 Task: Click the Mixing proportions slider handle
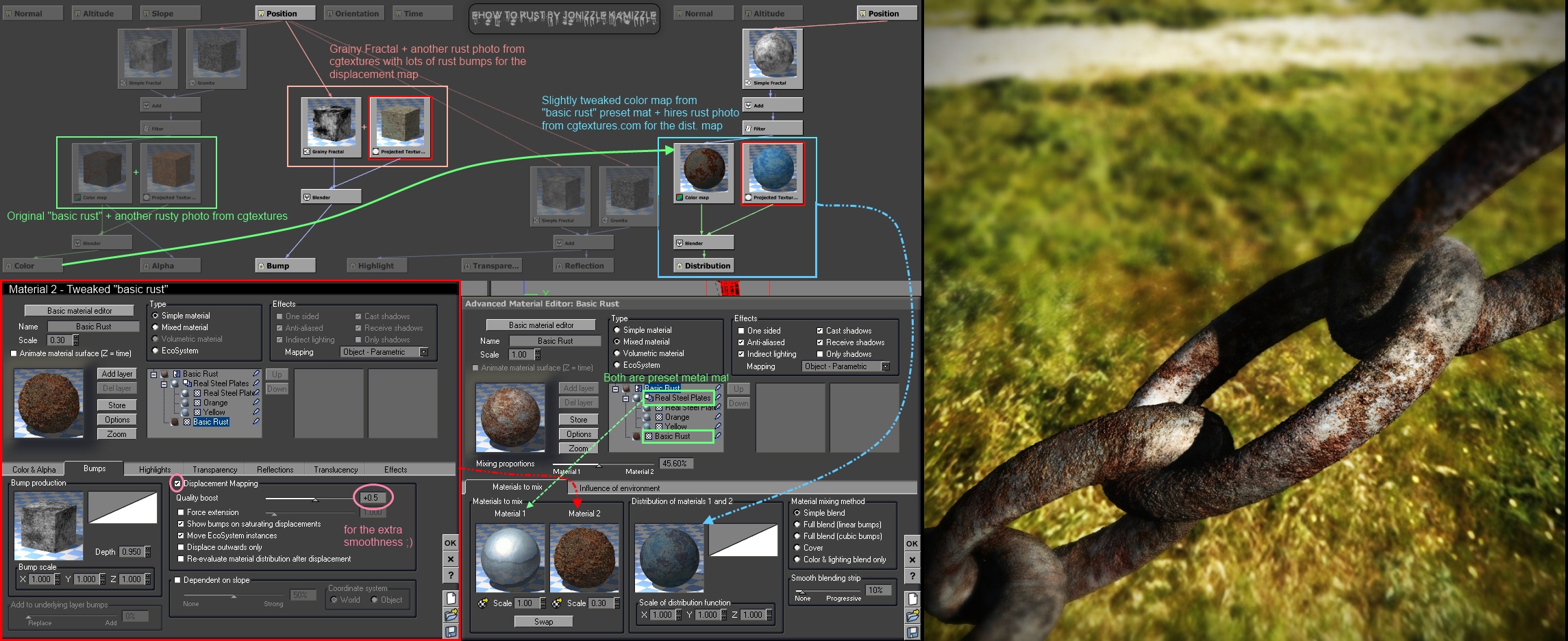coord(599,466)
